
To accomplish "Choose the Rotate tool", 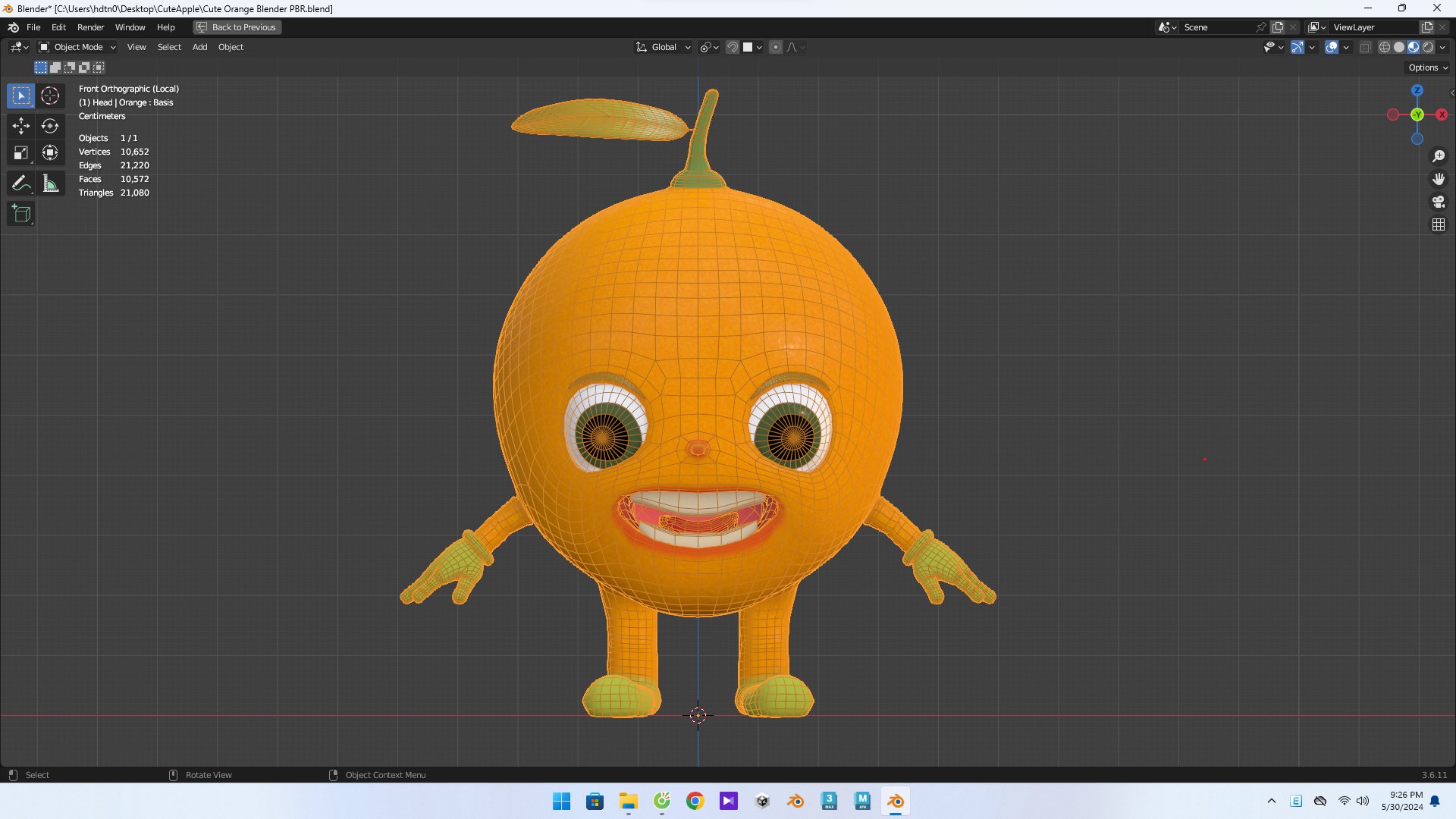I will [x=50, y=126].
